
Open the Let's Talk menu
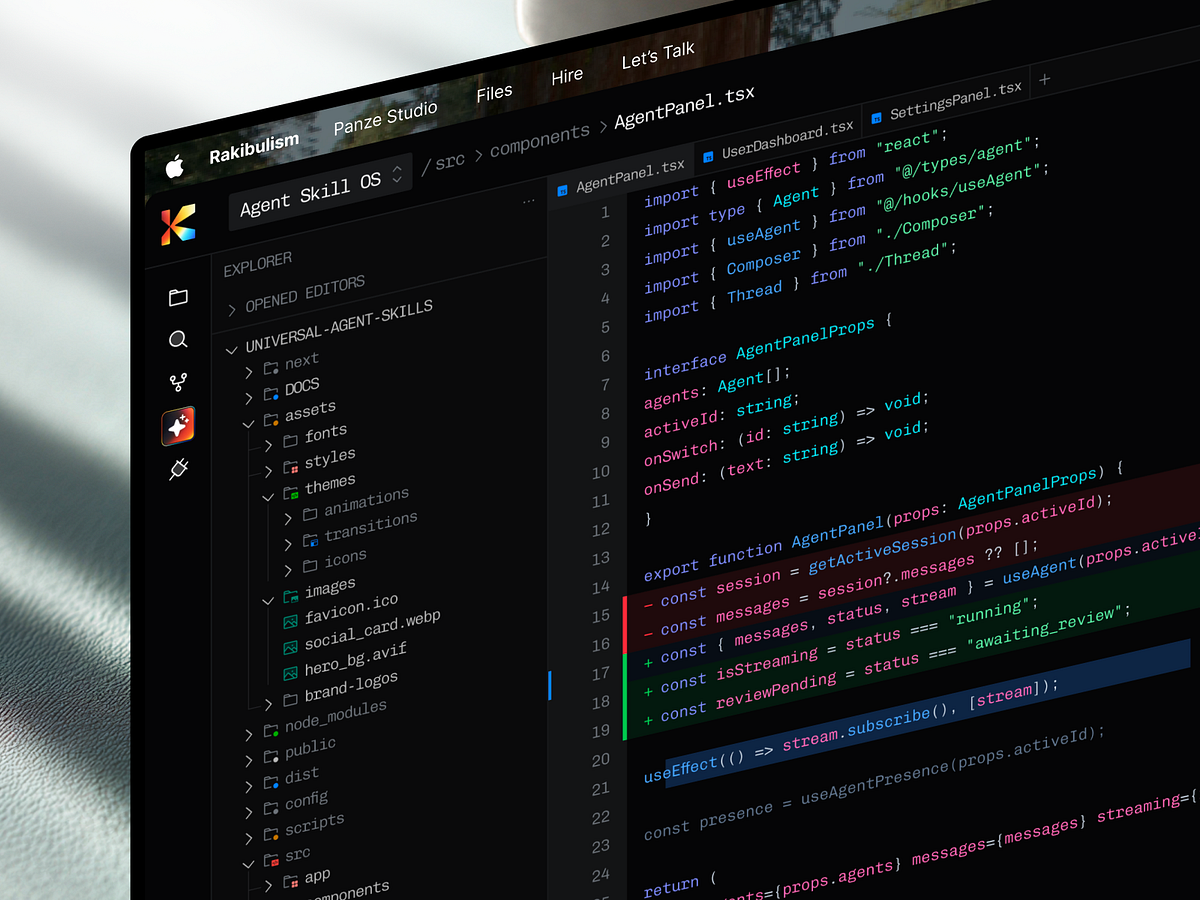pyautogui.click(x=658, y=57)
